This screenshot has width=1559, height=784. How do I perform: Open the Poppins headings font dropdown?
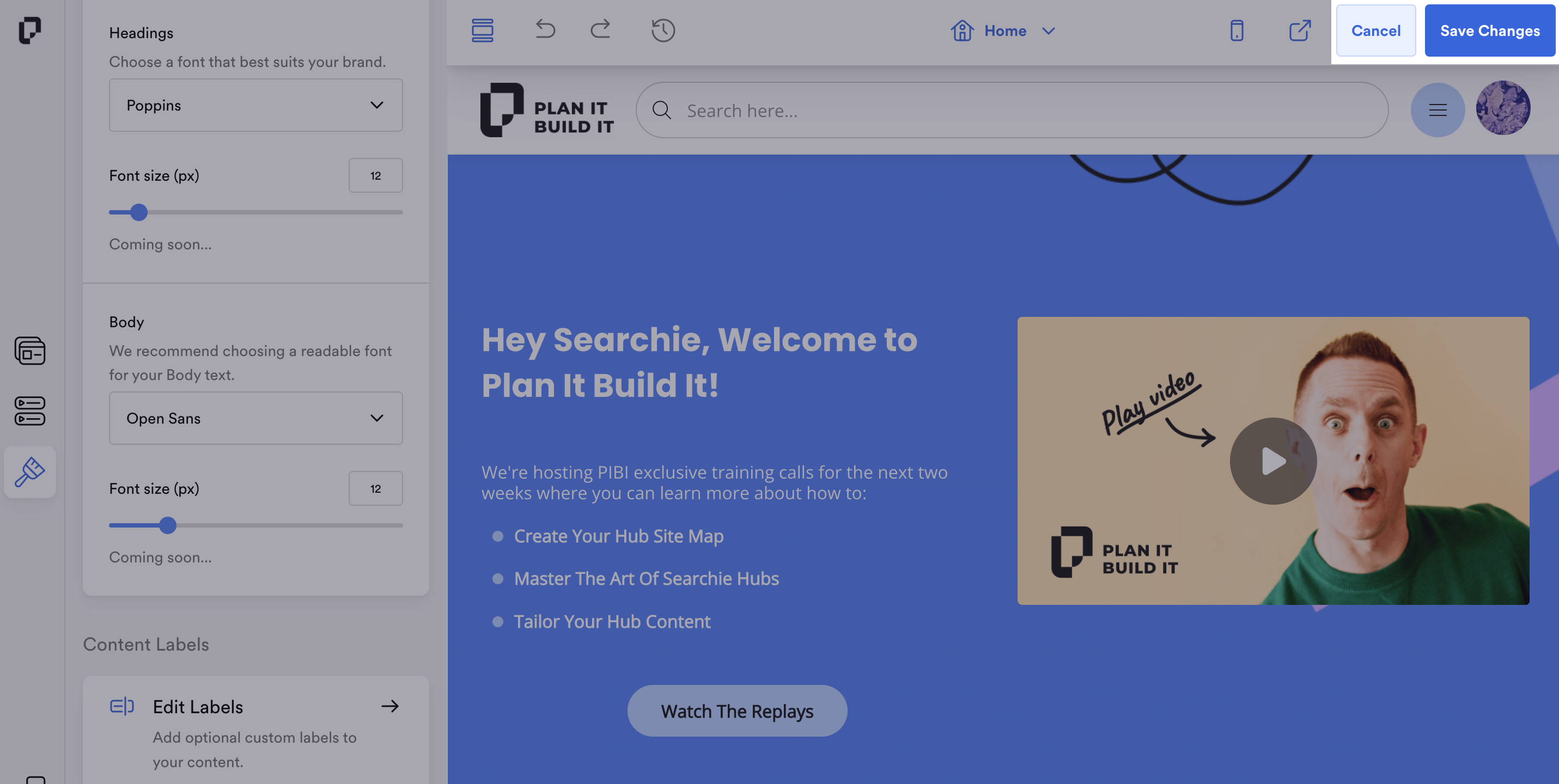tap(255, 105)
